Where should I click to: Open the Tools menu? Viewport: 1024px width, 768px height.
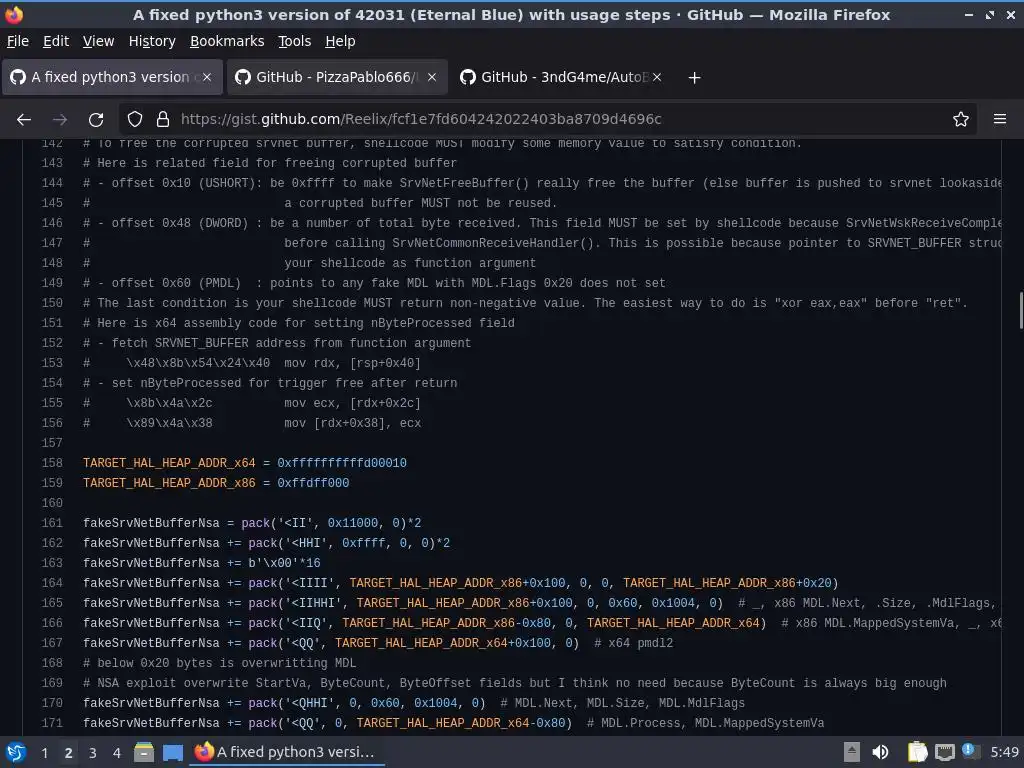pyautogui.click(x=295, y=41)
